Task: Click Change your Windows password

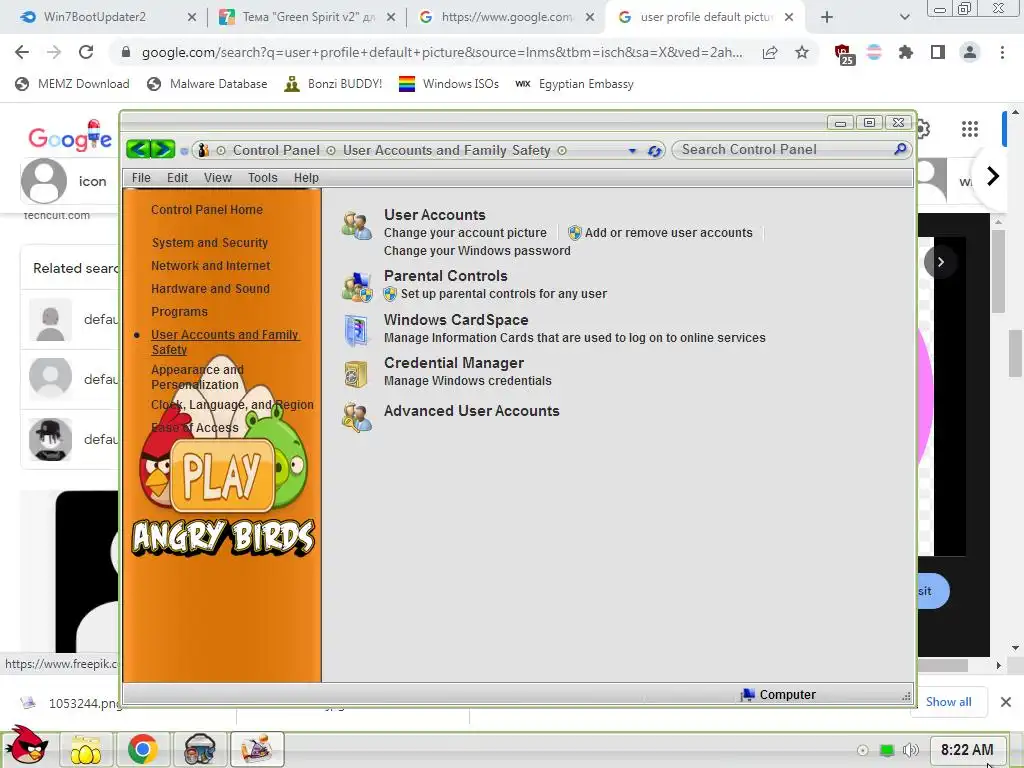Action: (477, 251)
